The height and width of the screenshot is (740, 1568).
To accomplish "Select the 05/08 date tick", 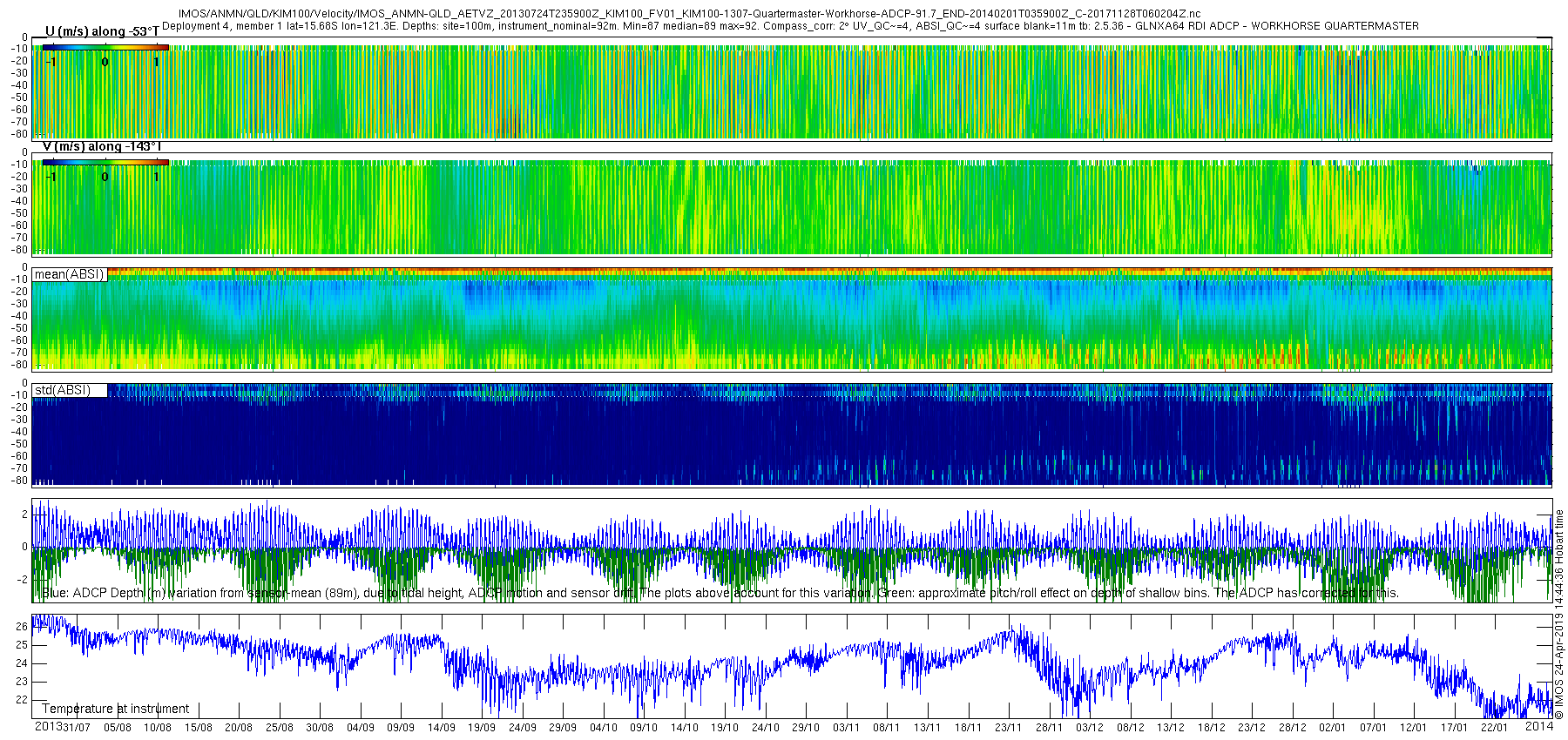I will click(118, 728).
